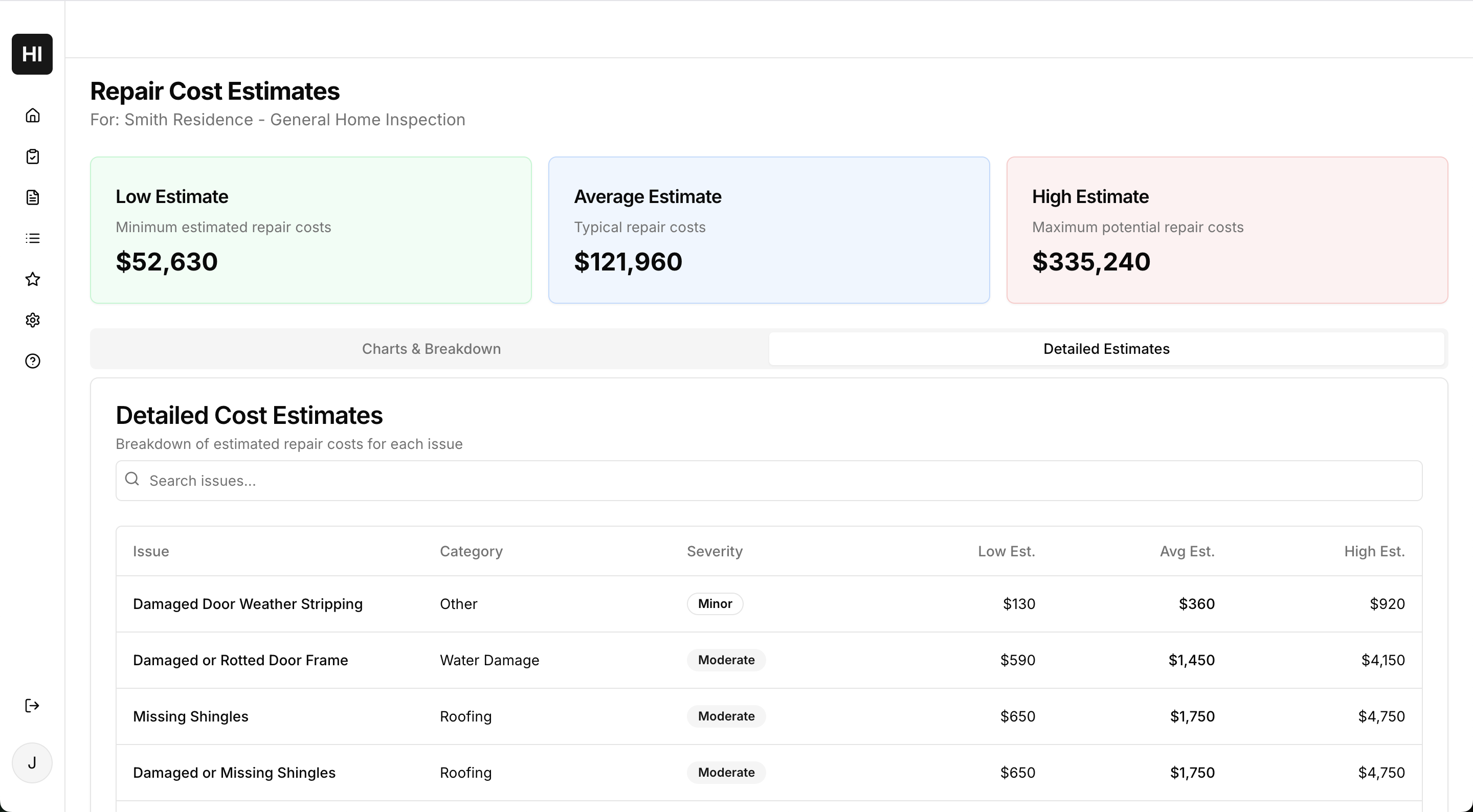The height and width of the screenshot is (812, 1473).
Task: Click the Average Estimate card
Action: pos(769,230)
